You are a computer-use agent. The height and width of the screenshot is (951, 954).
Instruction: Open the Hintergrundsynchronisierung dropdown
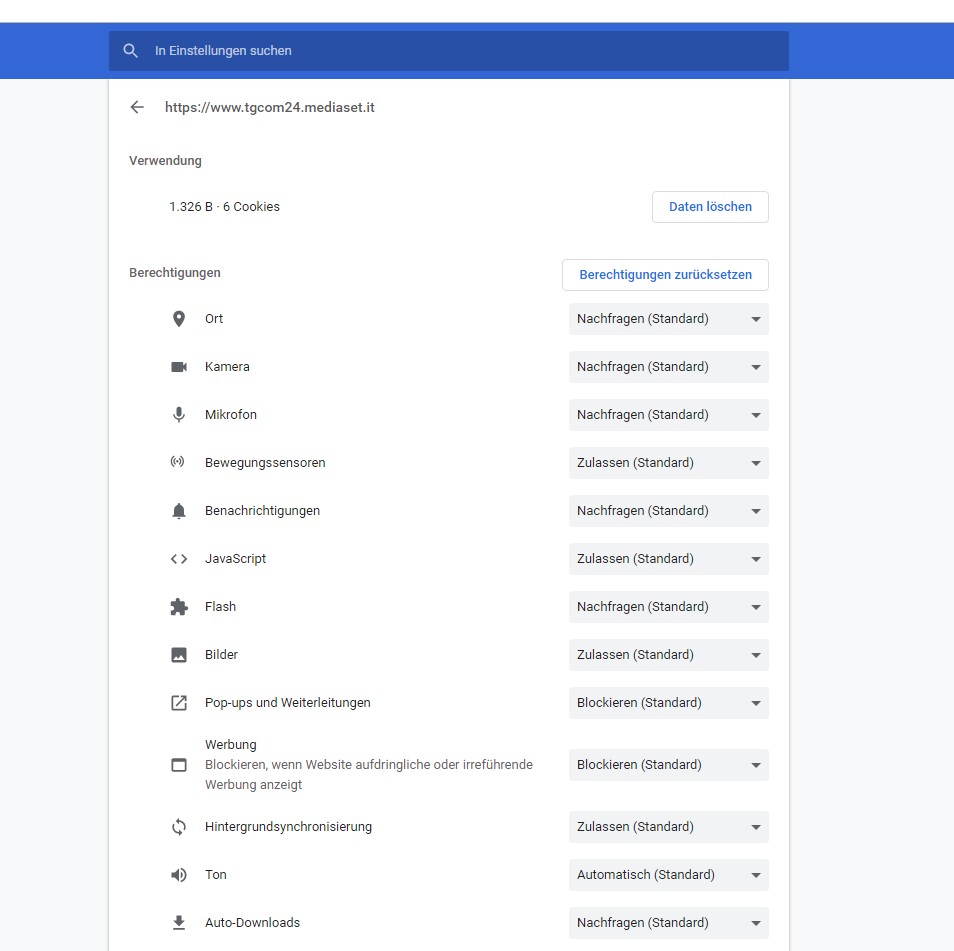click(x=668, y=827)
